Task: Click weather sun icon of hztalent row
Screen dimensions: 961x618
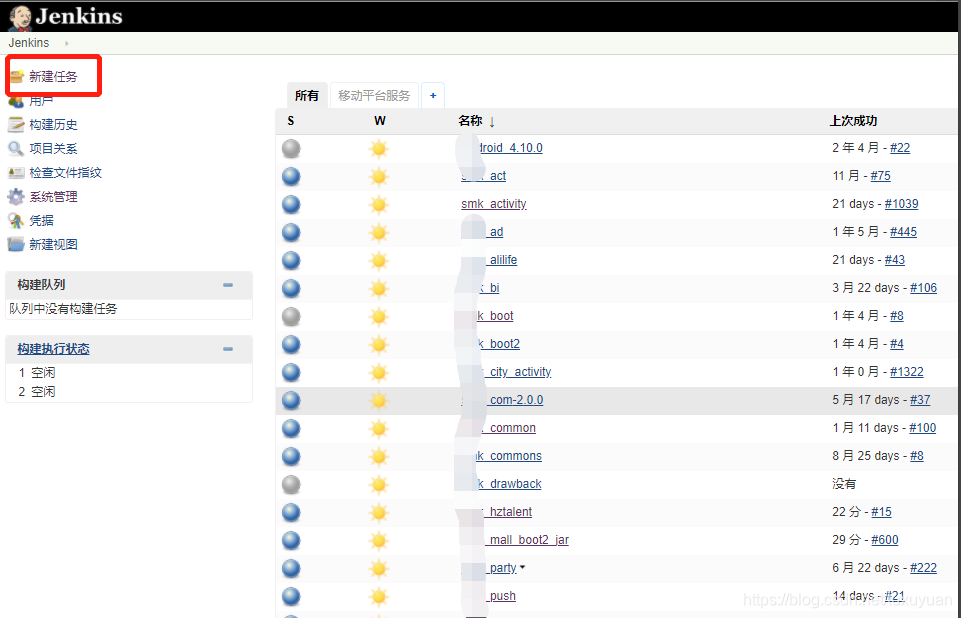Action: [x=379, y=513]
